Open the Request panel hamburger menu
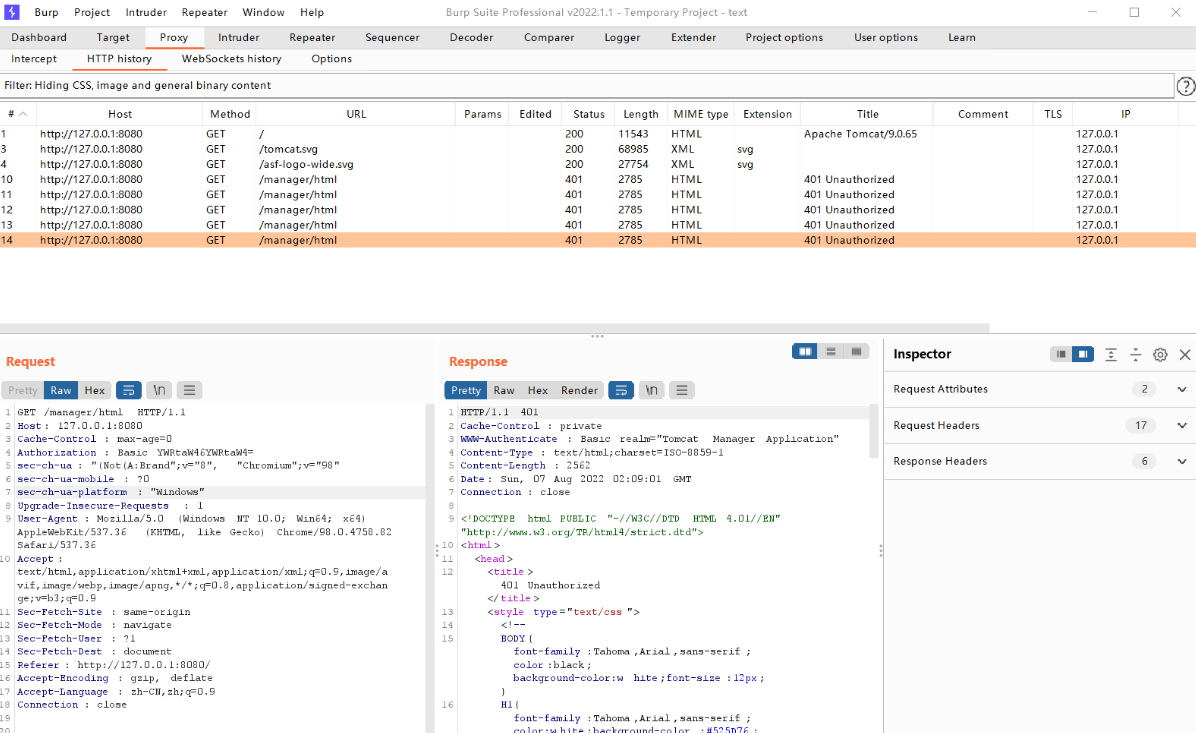 [189, 390]
